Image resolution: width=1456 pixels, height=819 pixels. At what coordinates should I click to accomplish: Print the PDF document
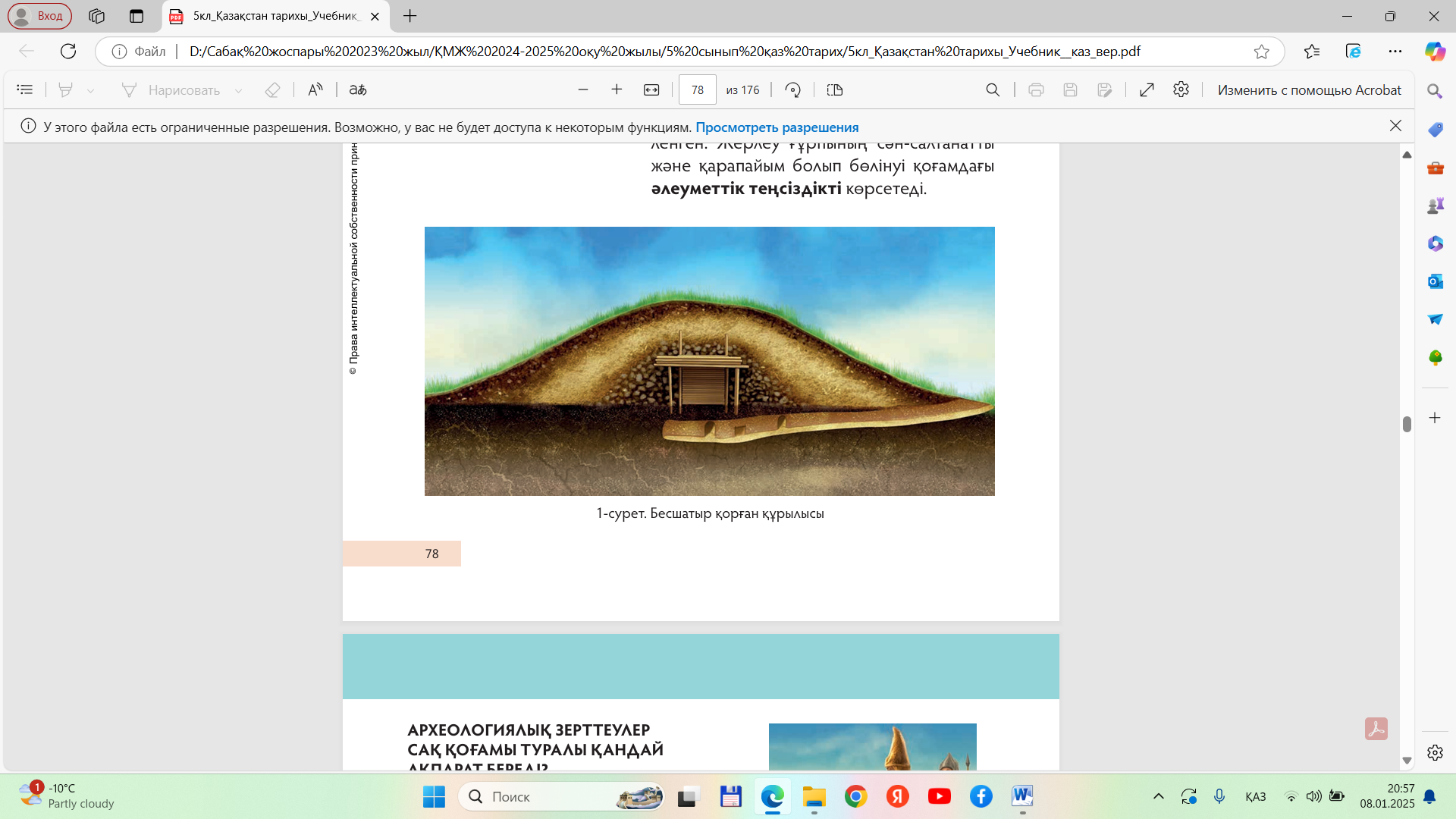[x=1036, y=89]
